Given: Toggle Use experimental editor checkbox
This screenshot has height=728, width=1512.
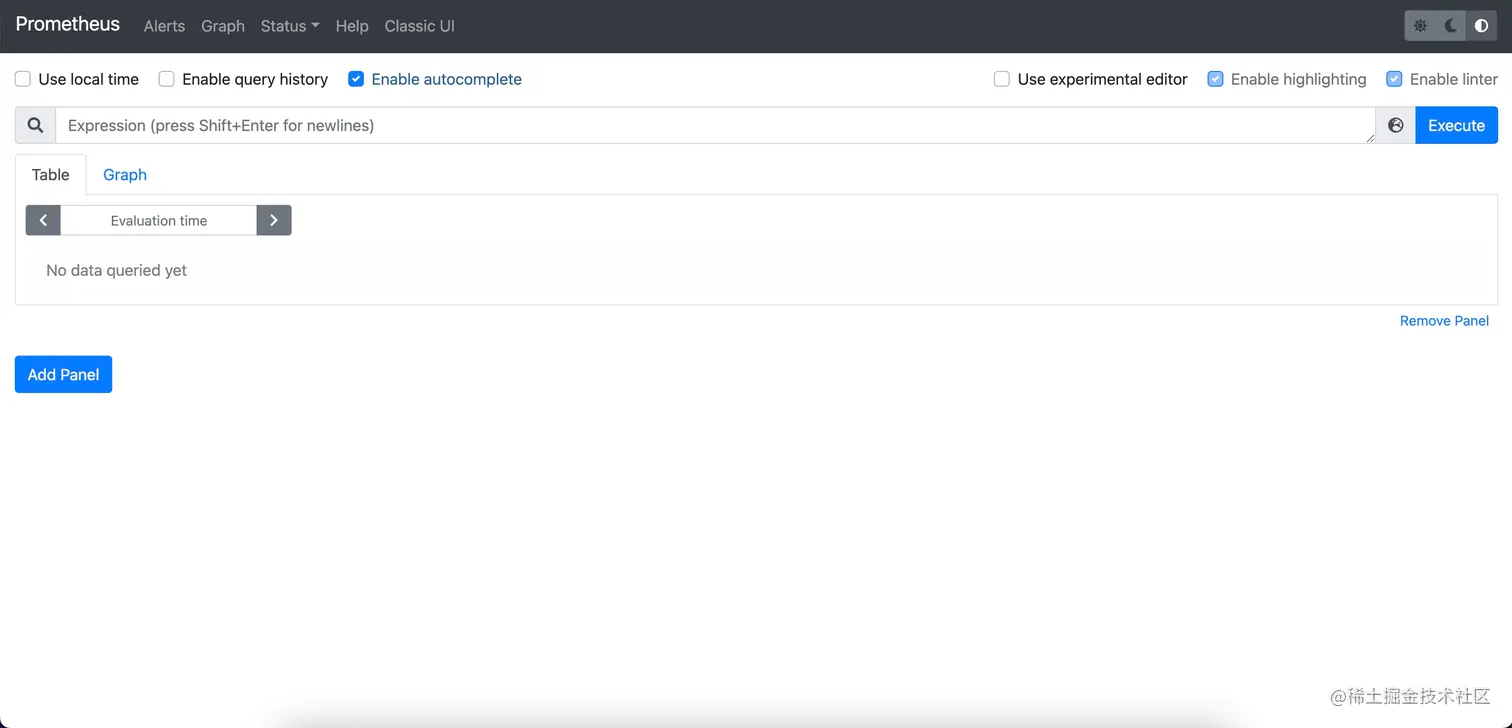Looking at the screenshot, I should 1001,79.
